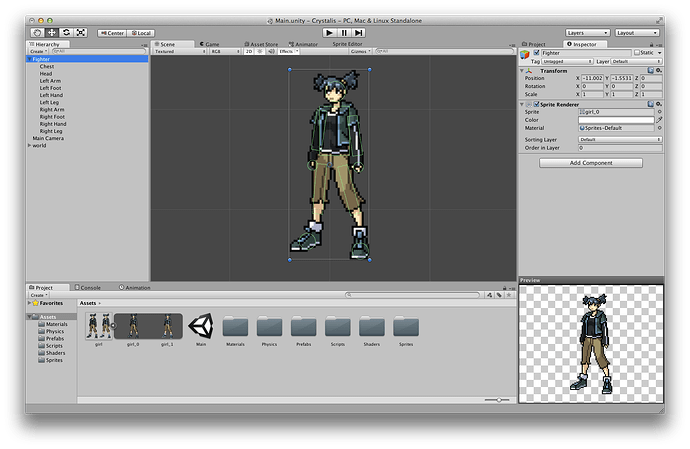This screenshot has height=449, width=690.
Task: Switch to the Console tab
Action: pos(89,287)
